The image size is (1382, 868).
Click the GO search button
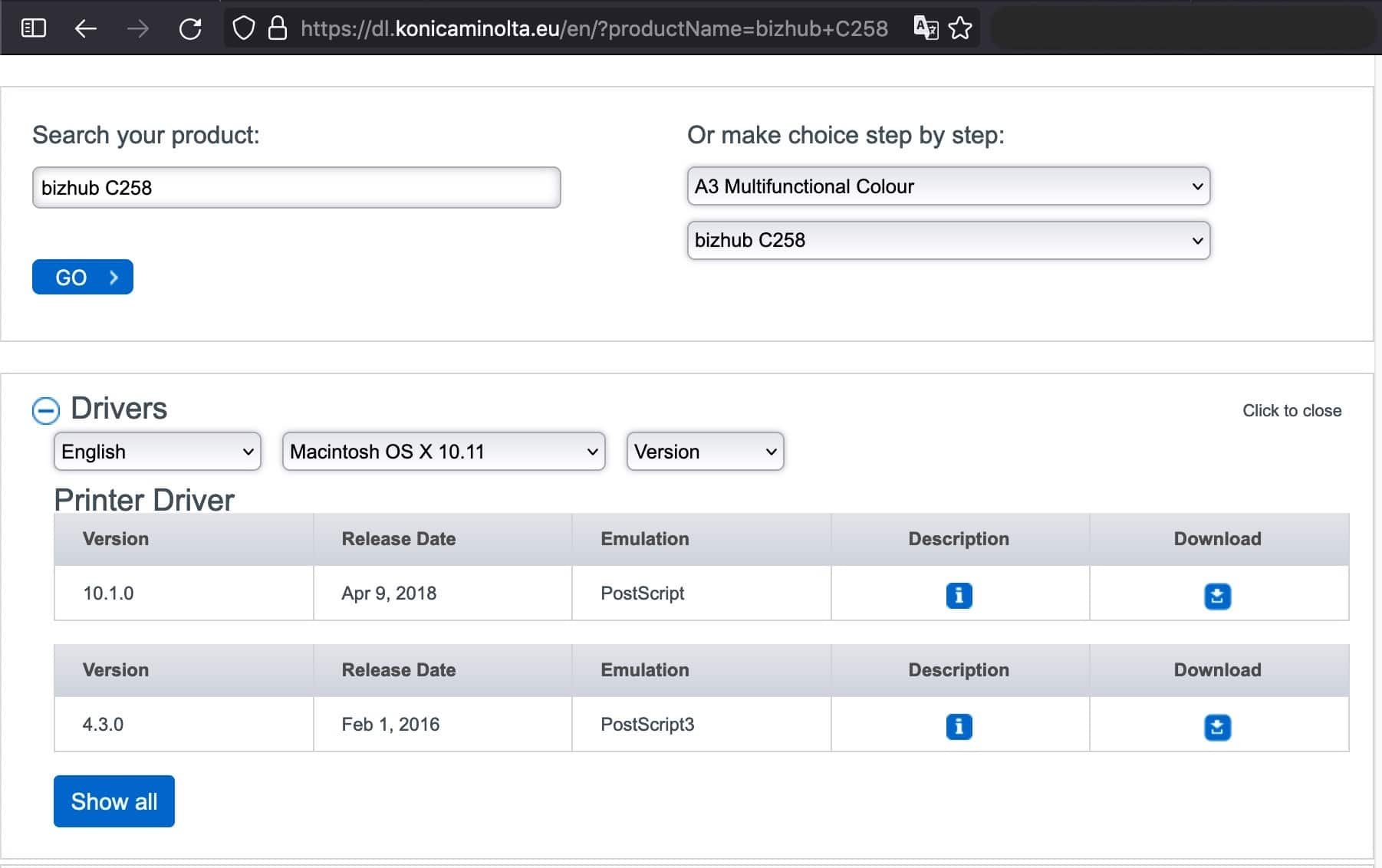click(83, 277)
